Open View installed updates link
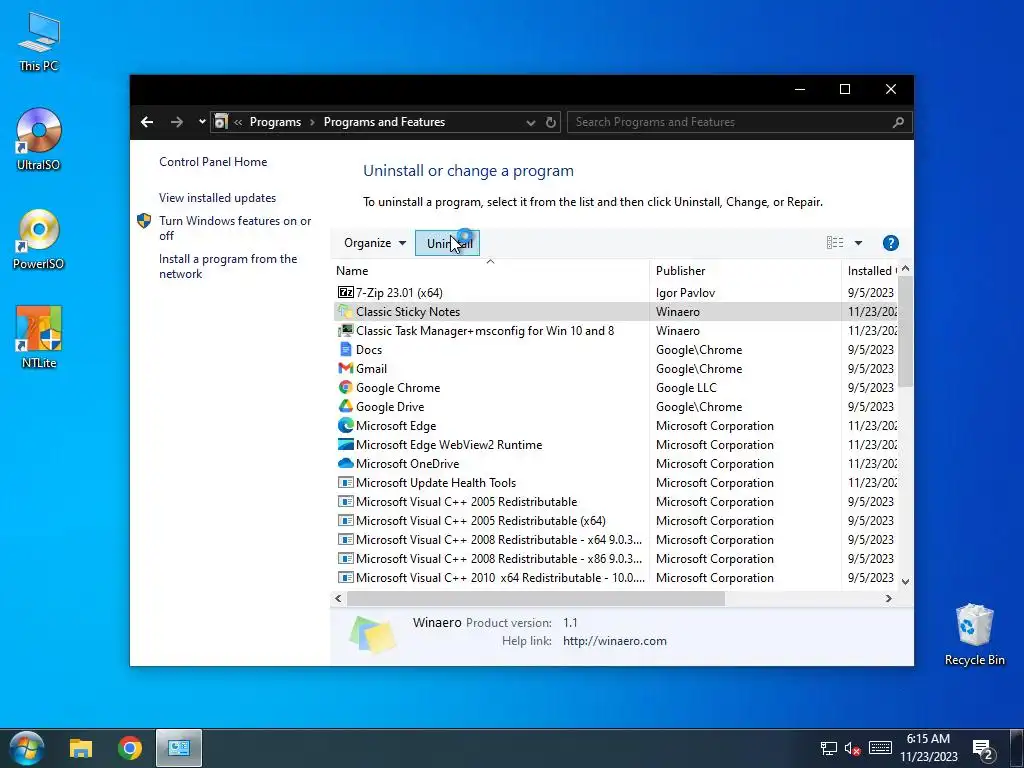This screenshot has width=1024, height=768. pyautogui.click(x=217, y=198)
